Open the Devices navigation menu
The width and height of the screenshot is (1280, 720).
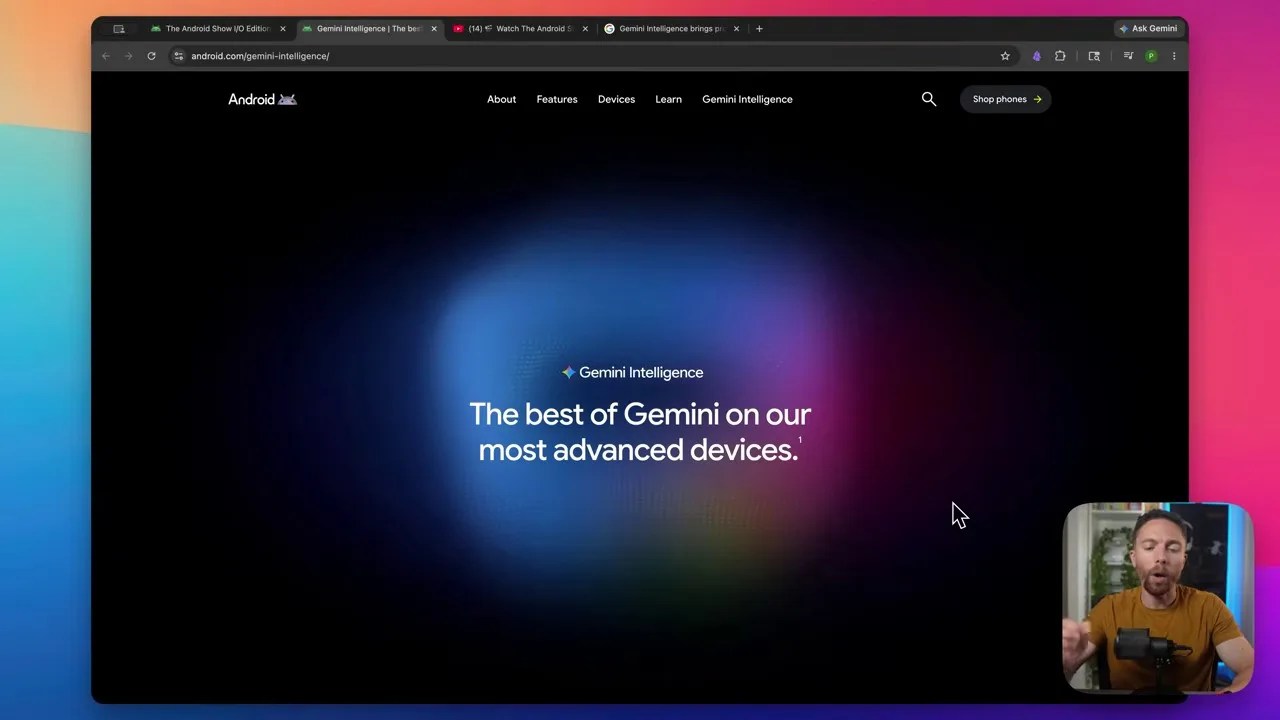616,99
